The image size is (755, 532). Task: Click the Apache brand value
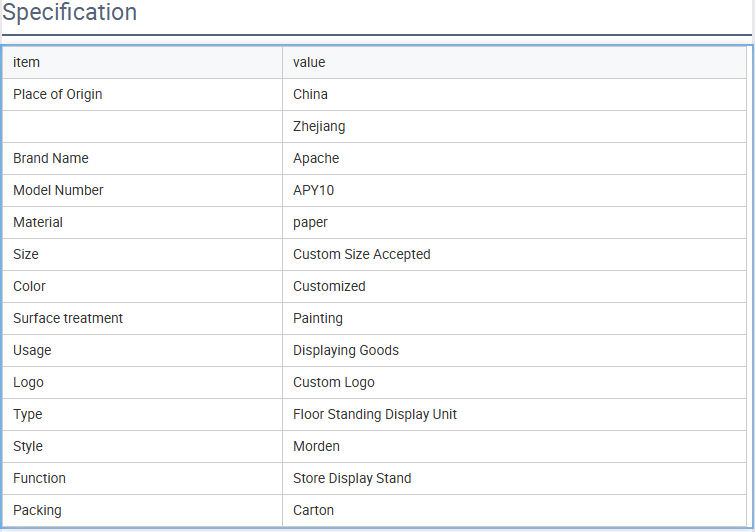click(316, 158)
